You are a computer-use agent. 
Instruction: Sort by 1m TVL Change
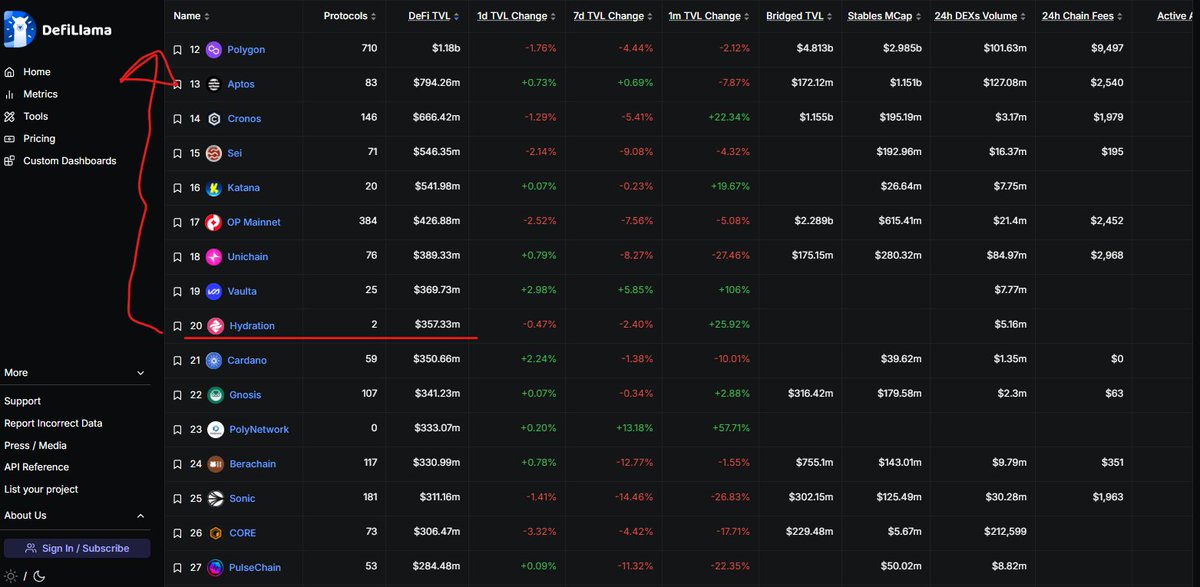(x=710, y=16)
